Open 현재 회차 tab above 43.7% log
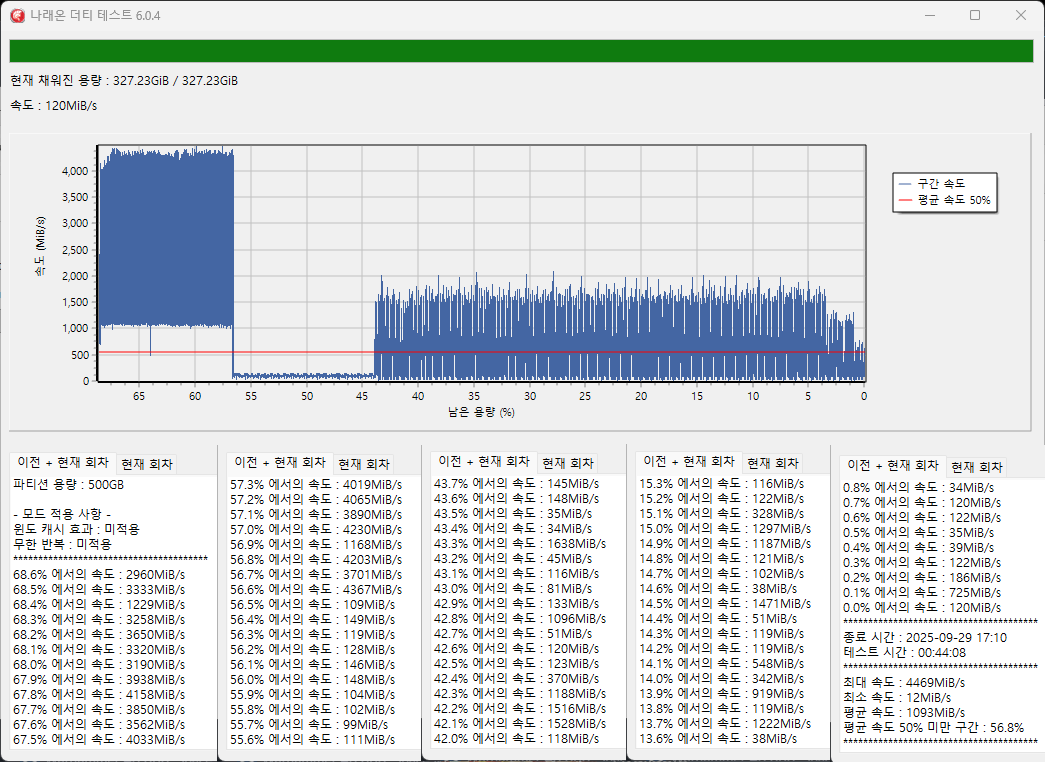The width and height of the screenshot is (1045, 762). tap(567, 463)
